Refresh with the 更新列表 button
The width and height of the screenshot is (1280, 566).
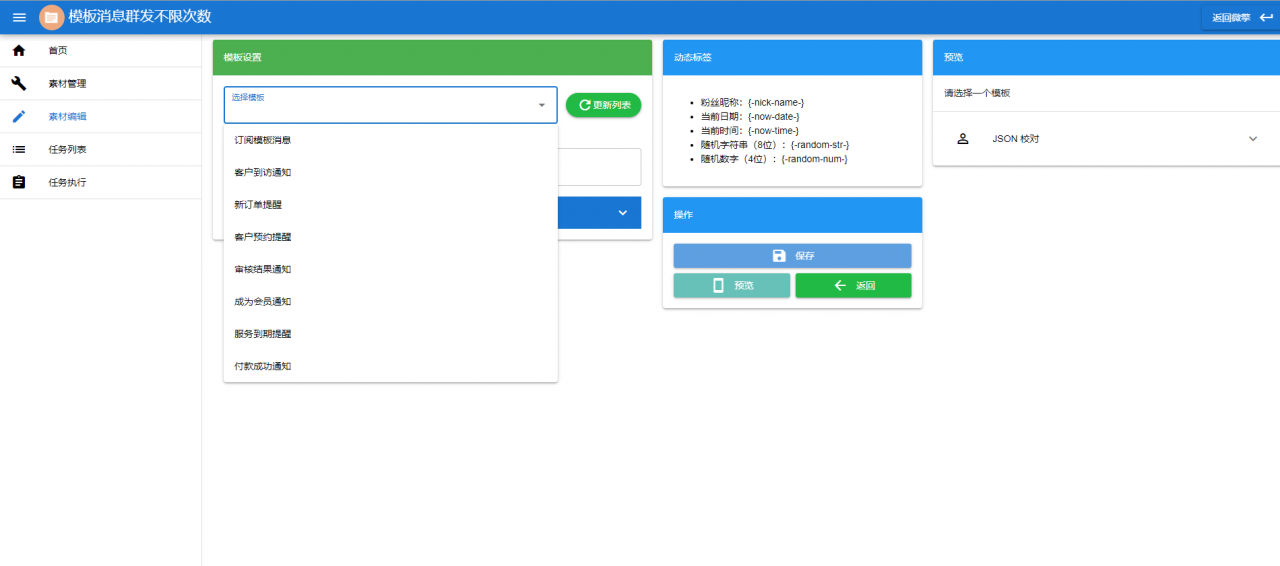603,104
